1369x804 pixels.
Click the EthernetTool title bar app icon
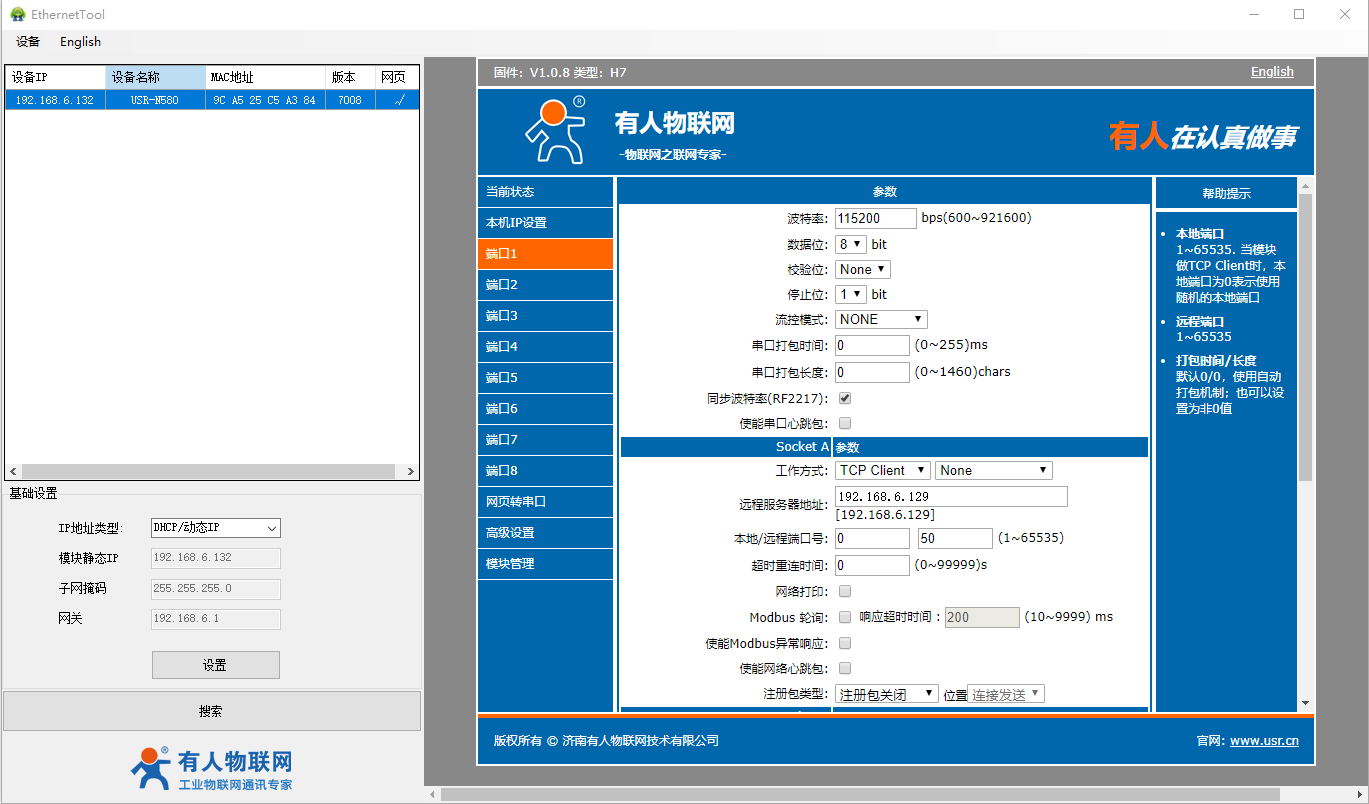point(17,14)
